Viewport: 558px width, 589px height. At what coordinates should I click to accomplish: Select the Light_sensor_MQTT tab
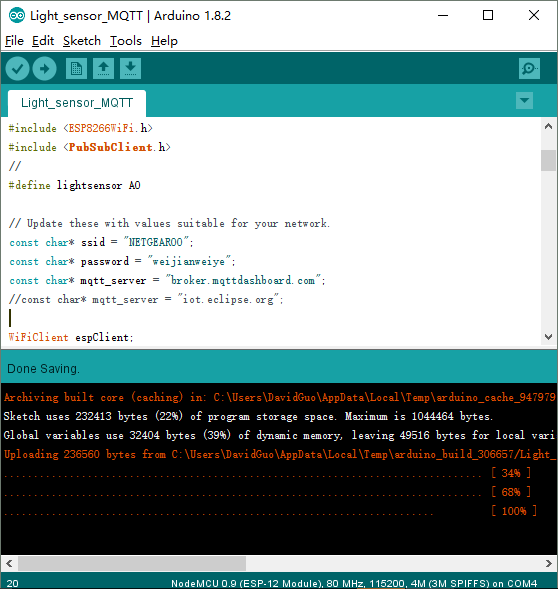click(x=77, y=103)
